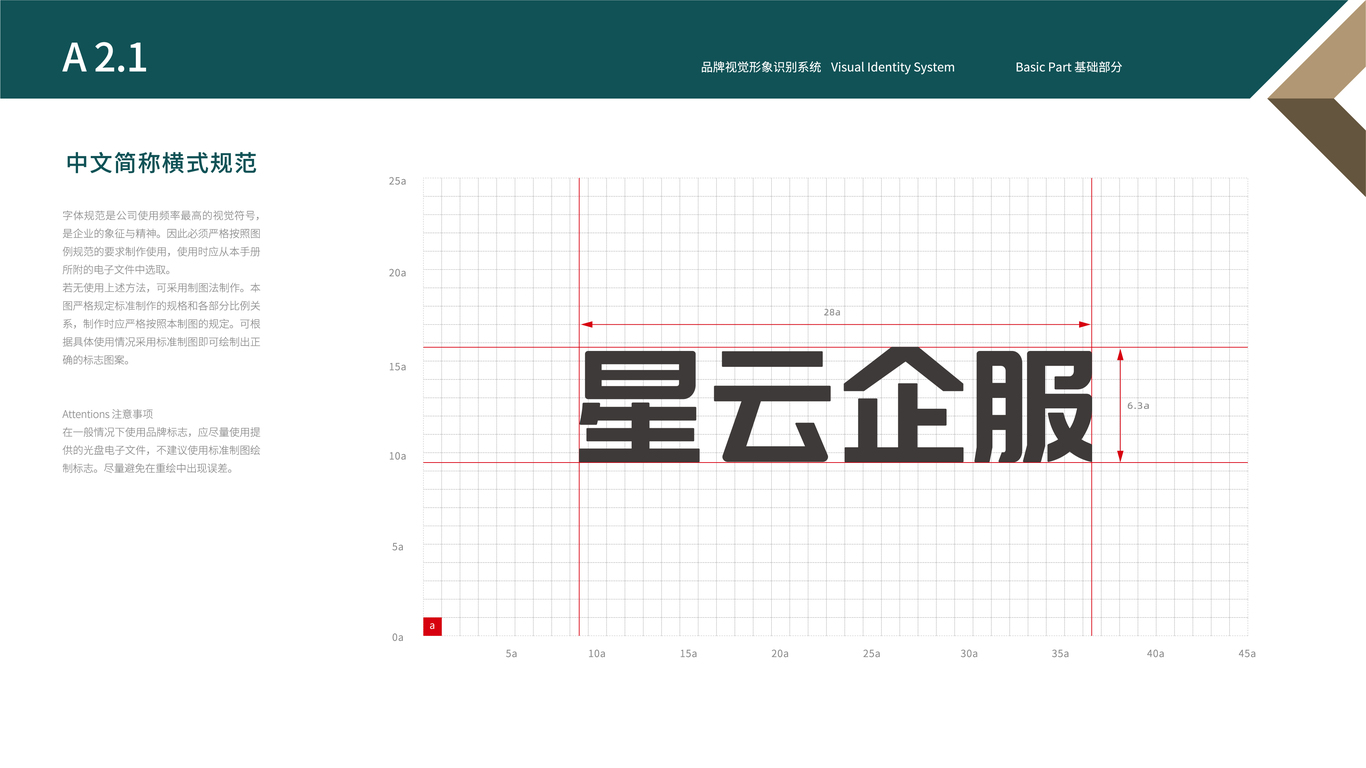This screenshot has width=1366, height=768.
Task: Click the "15a" label on the horizontal axis
Action: [688, 653]
